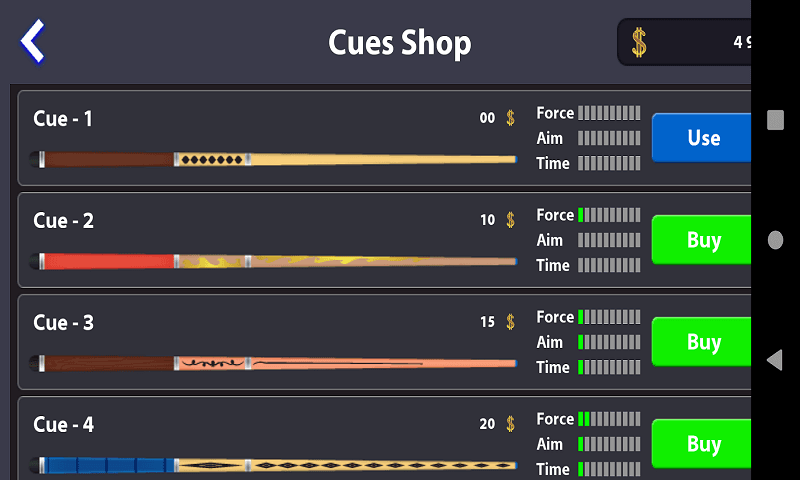The width and height of the screenshot is (800, 480).
Task: Buy Cue - 3 with the green button
Action: 702,342
